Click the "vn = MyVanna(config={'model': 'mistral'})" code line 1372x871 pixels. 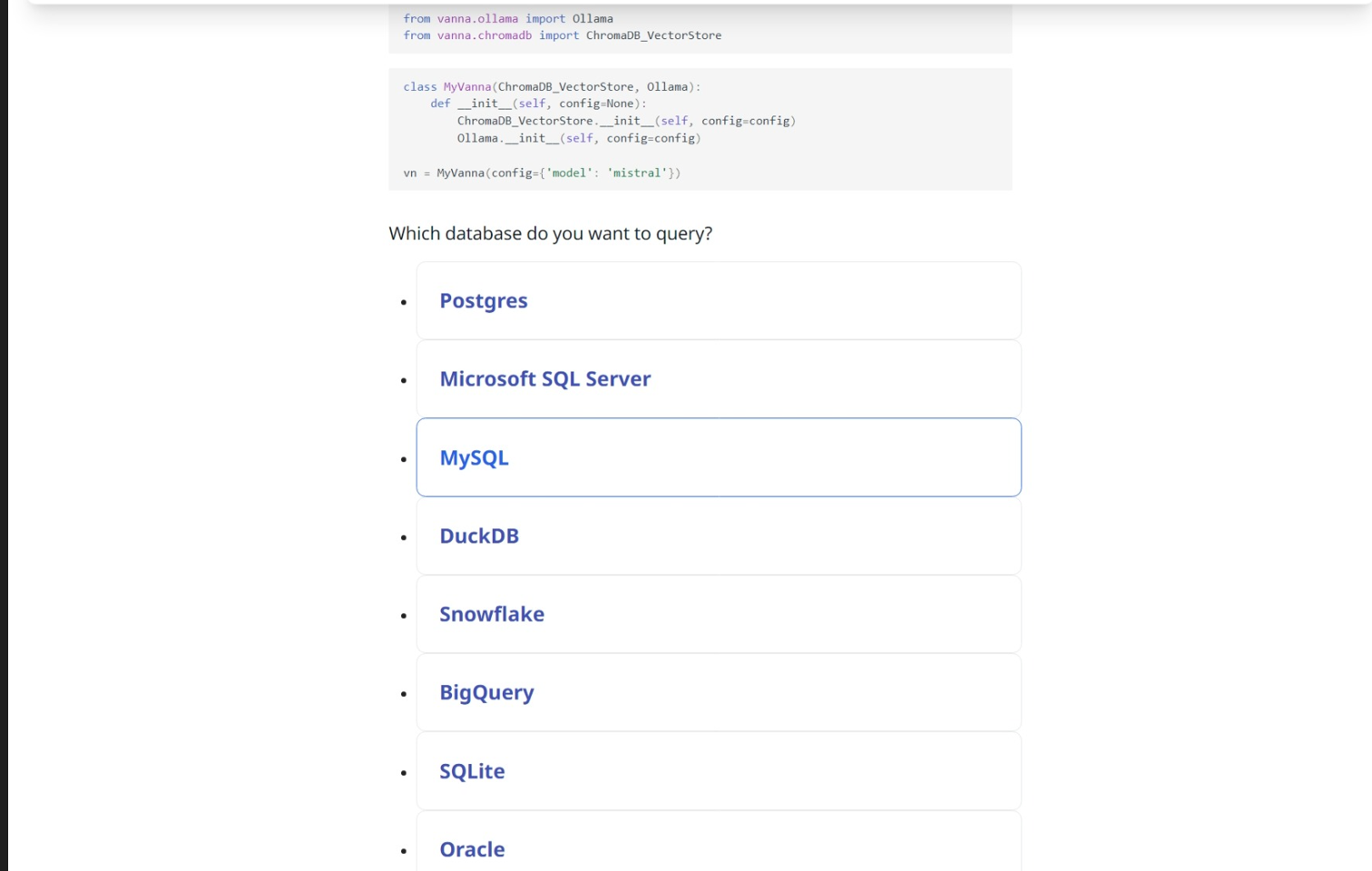coord(542,172)
